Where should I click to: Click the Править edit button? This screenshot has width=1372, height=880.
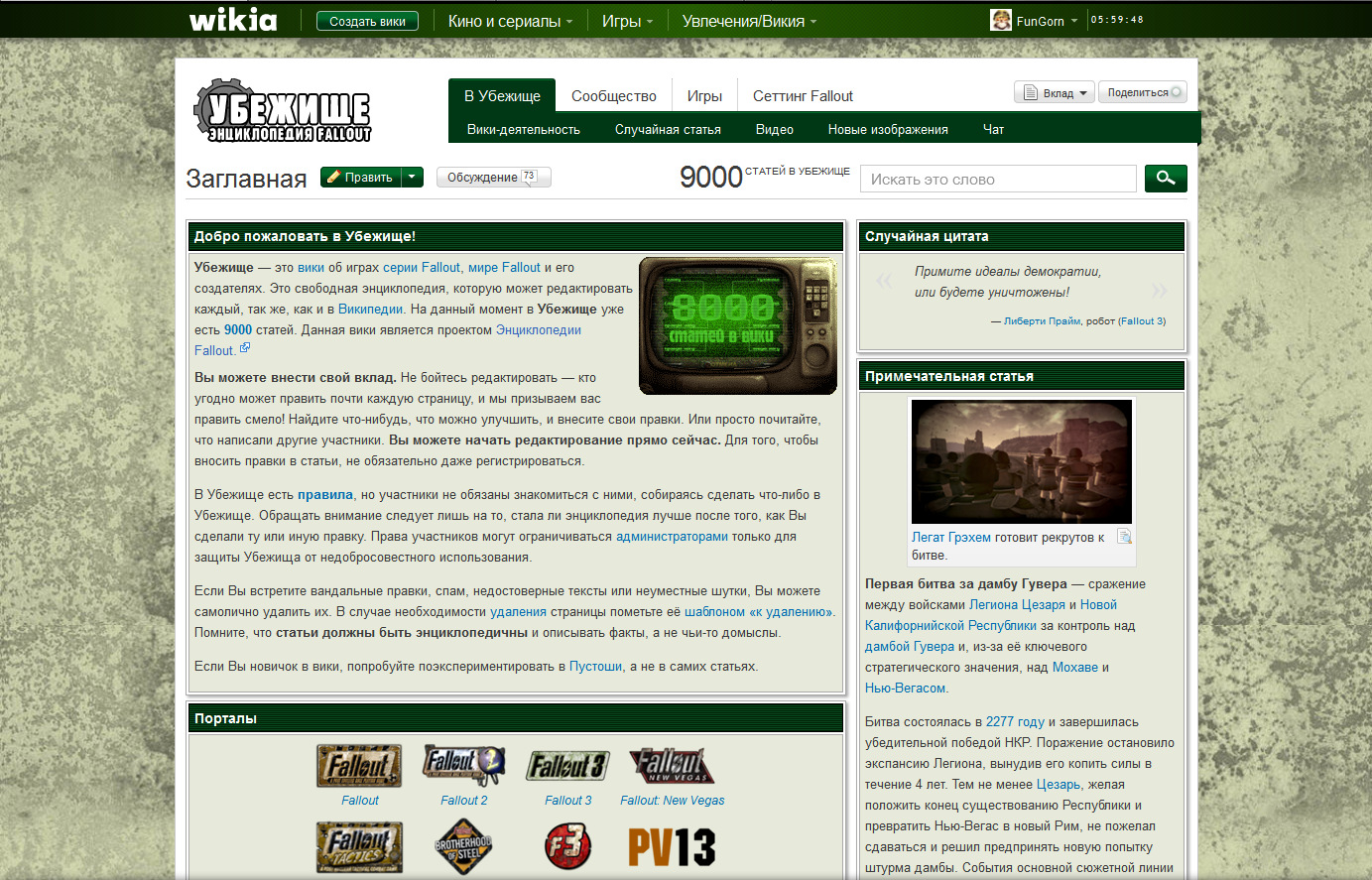coord(361,177)
